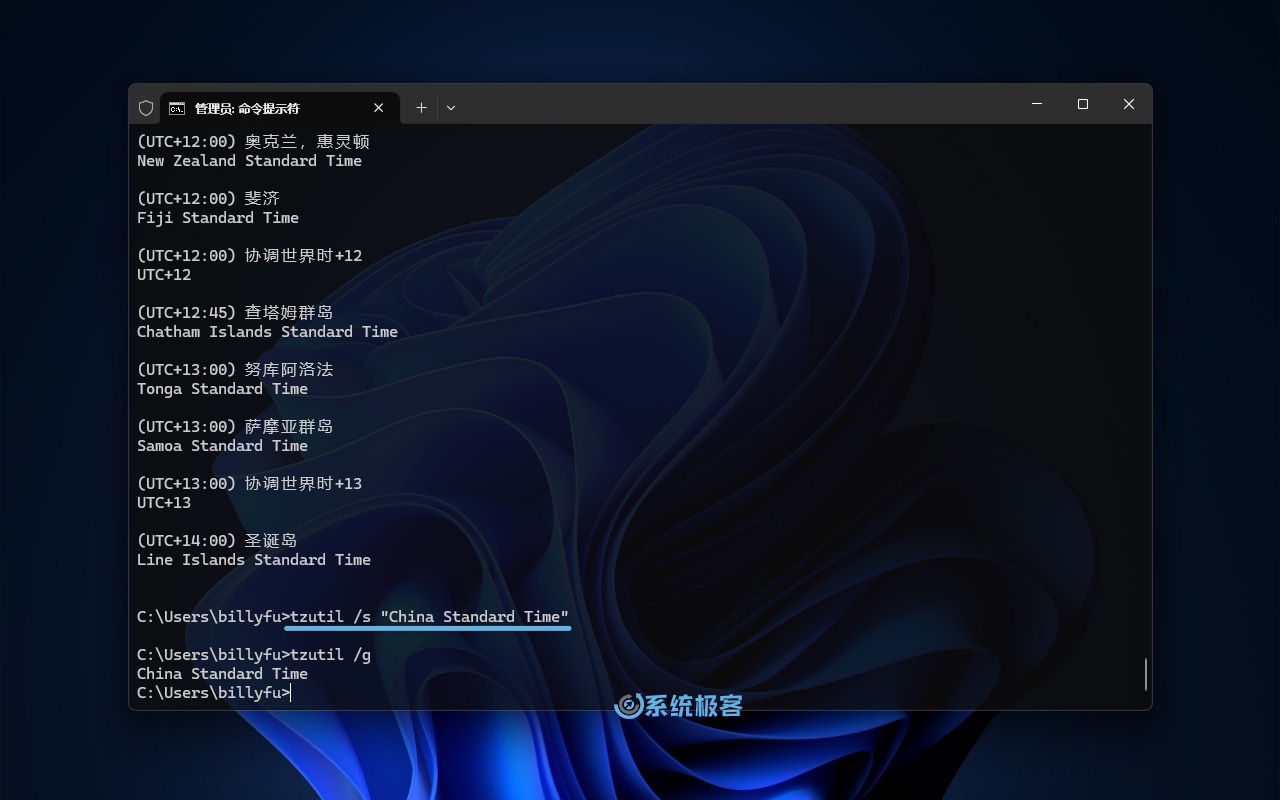Click the vertical scrollbar thumb
1280x800 pixels.
coord(1145,674)
